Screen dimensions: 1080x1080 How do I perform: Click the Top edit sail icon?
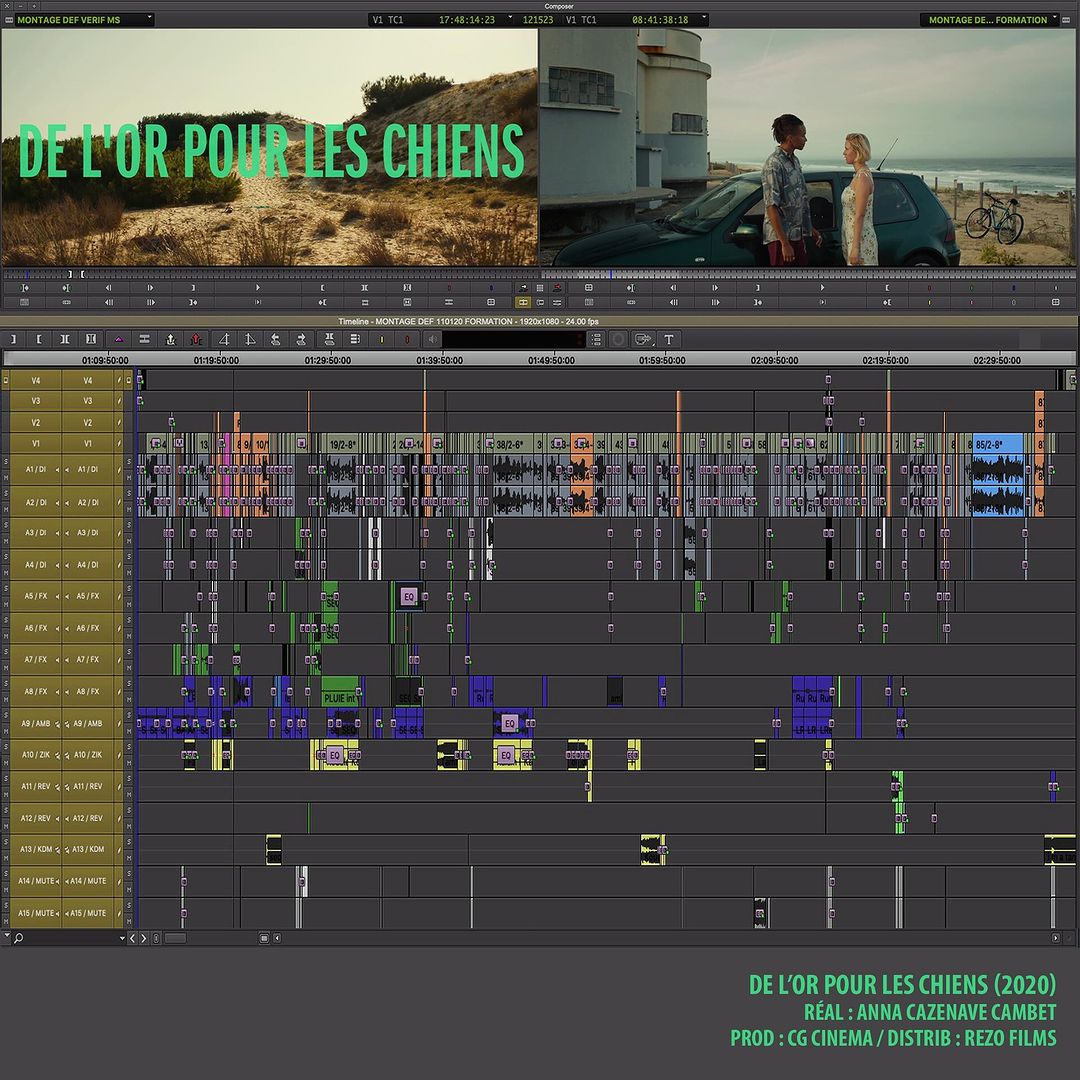pos(224,339)
